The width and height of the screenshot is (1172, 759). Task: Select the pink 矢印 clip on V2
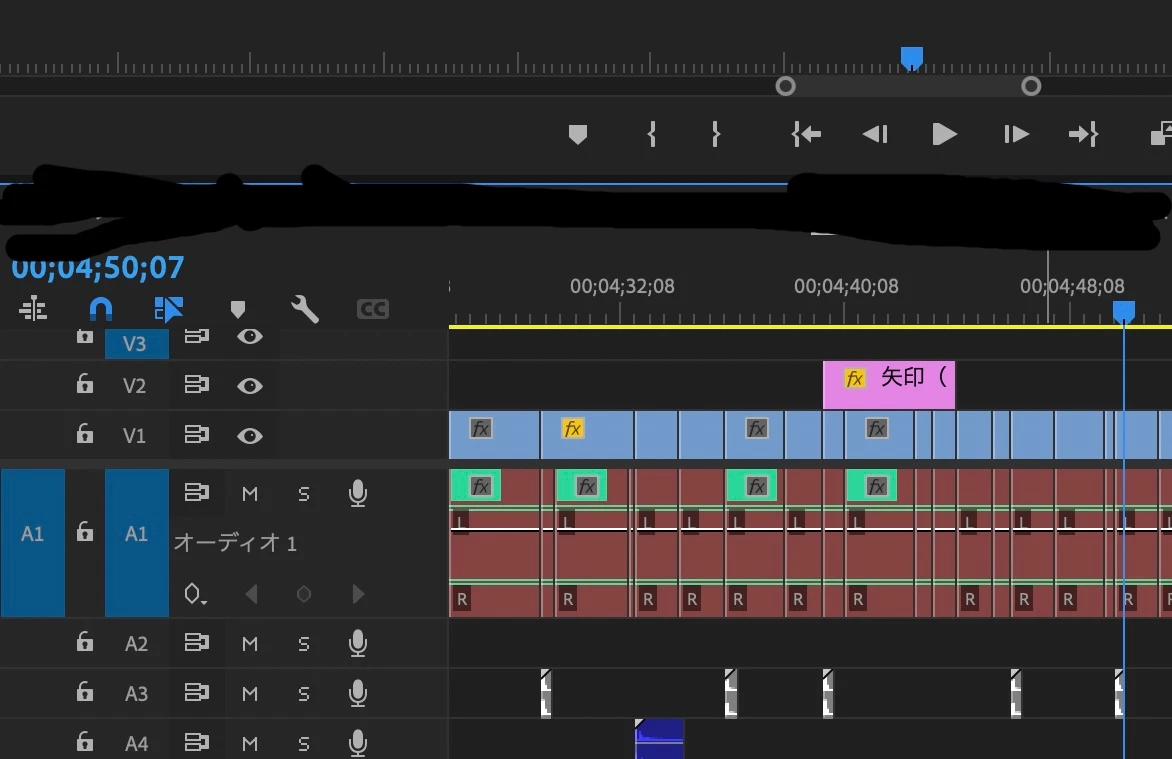click(889, 385)
